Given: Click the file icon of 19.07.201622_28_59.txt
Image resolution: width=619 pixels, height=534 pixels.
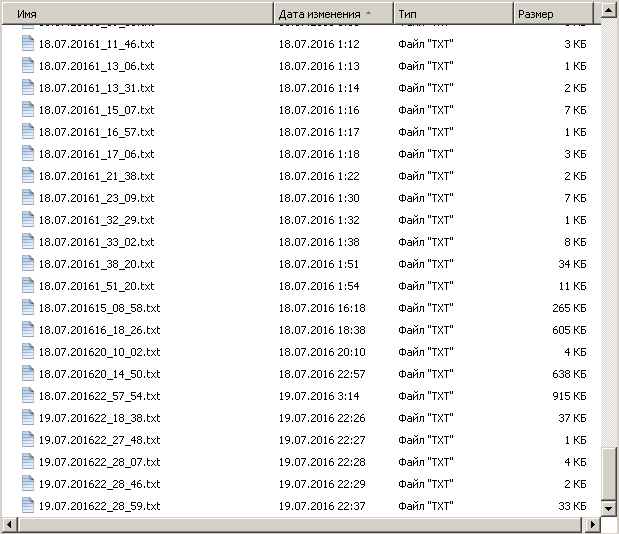Looking at the screenshot, I should pos(28,505).
